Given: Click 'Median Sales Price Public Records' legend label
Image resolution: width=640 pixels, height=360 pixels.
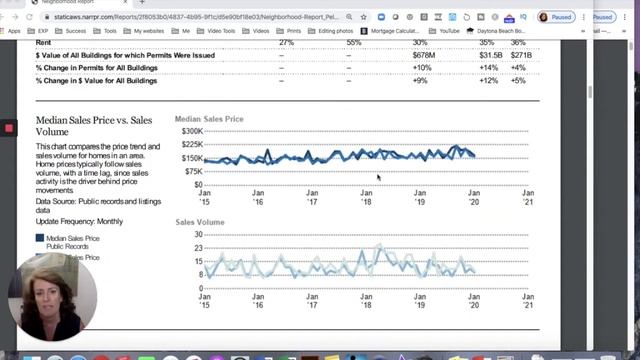Looking at the screenshot, I should click(x=73, y=242).
